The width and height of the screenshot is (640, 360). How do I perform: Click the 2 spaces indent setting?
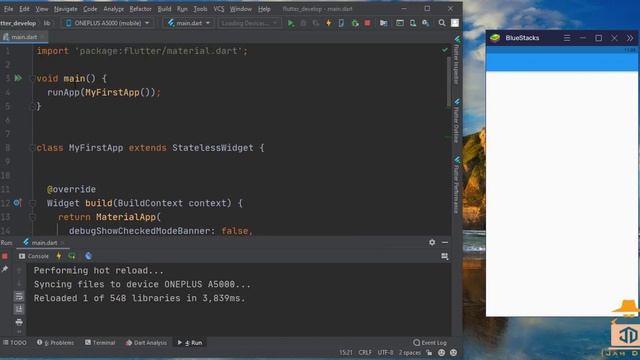pyautogui.click(x=409, y=353)
